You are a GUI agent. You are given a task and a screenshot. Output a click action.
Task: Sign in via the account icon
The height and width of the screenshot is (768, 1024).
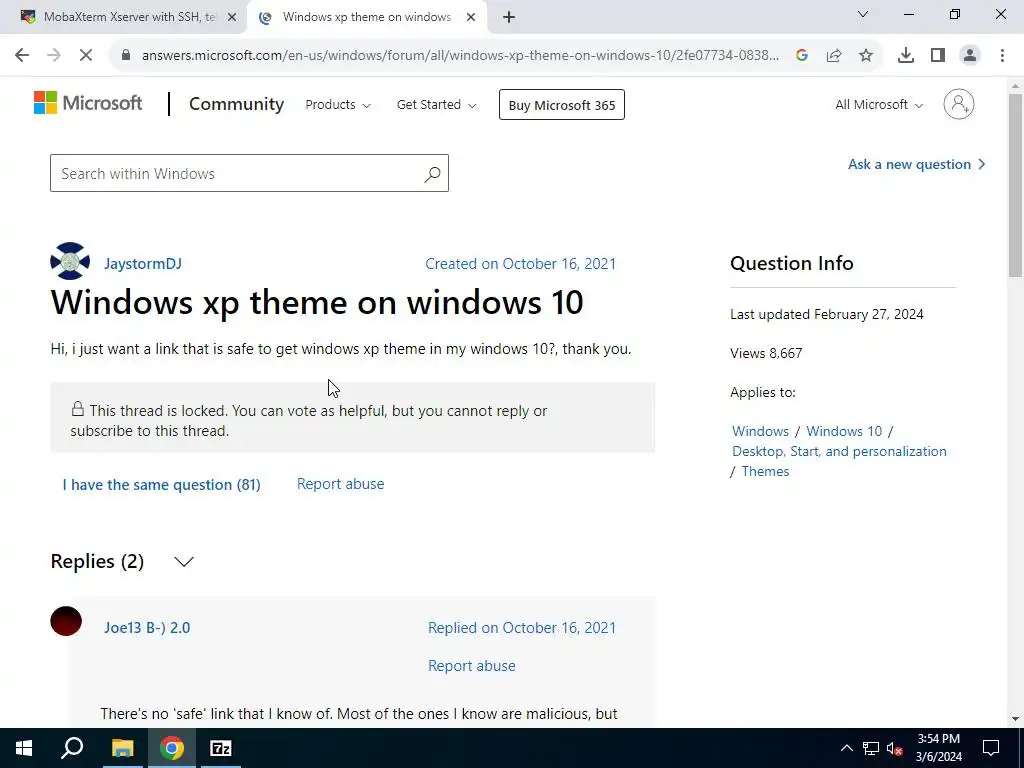(x=959, y=104)
